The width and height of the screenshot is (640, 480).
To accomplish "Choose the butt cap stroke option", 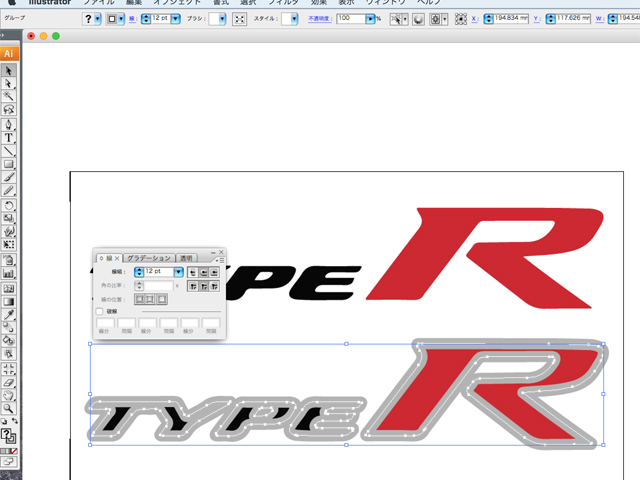I will click(193, 273).
